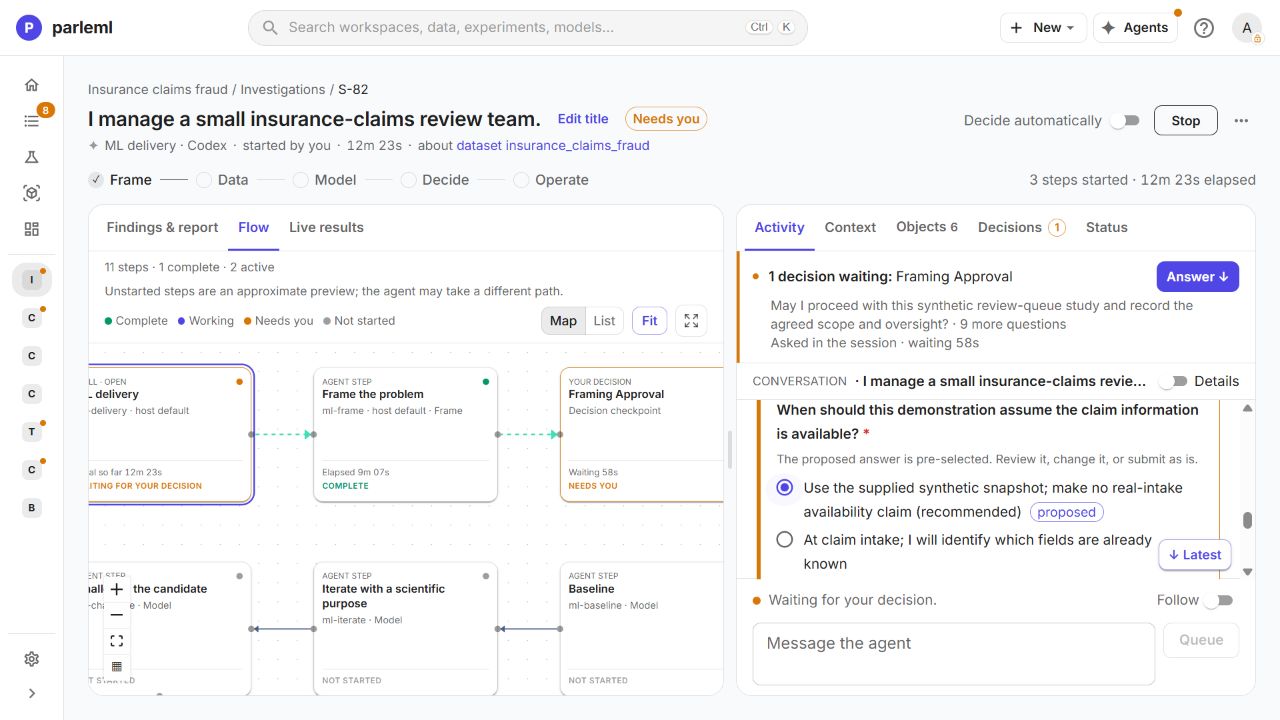The height and width of the screenshot is (720, 1280).
Task: Open the New dropdown menu
Action: tap(1043, 28)
